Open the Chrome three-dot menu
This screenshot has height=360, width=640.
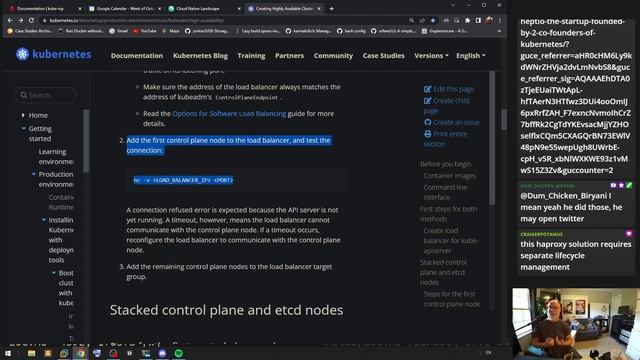point(500,20)
